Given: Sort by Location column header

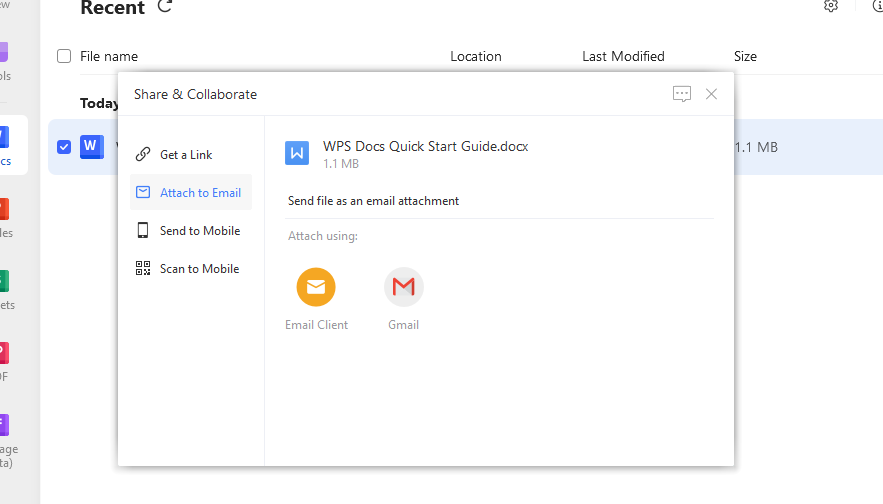Looking at the screenshot, I should coord(476,56).
